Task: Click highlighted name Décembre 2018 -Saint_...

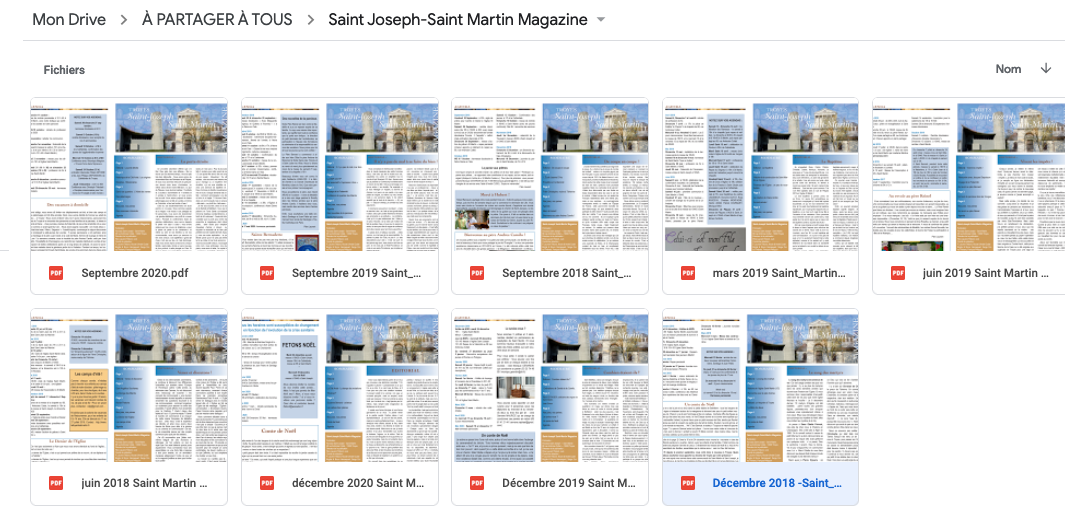Action: (777, 483)
